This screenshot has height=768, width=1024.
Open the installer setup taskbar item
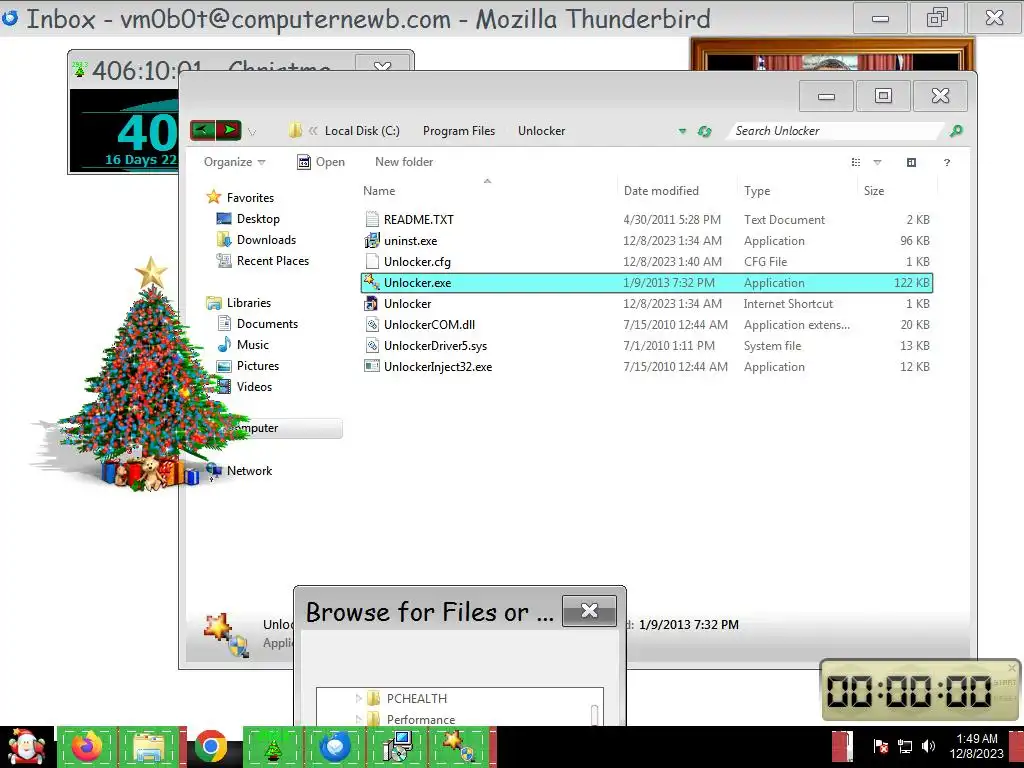(397, 747)
